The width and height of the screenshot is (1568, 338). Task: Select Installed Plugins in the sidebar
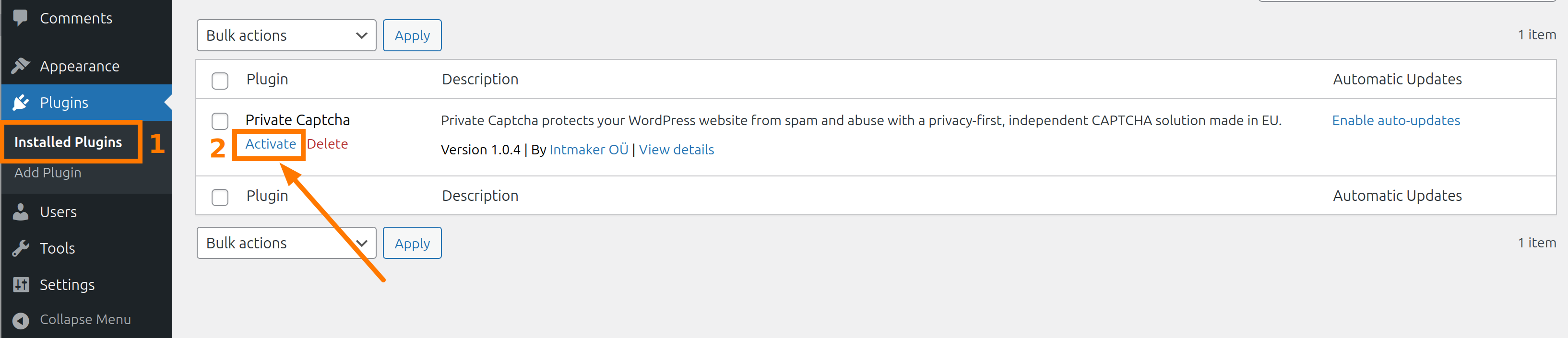click(68, 142)
